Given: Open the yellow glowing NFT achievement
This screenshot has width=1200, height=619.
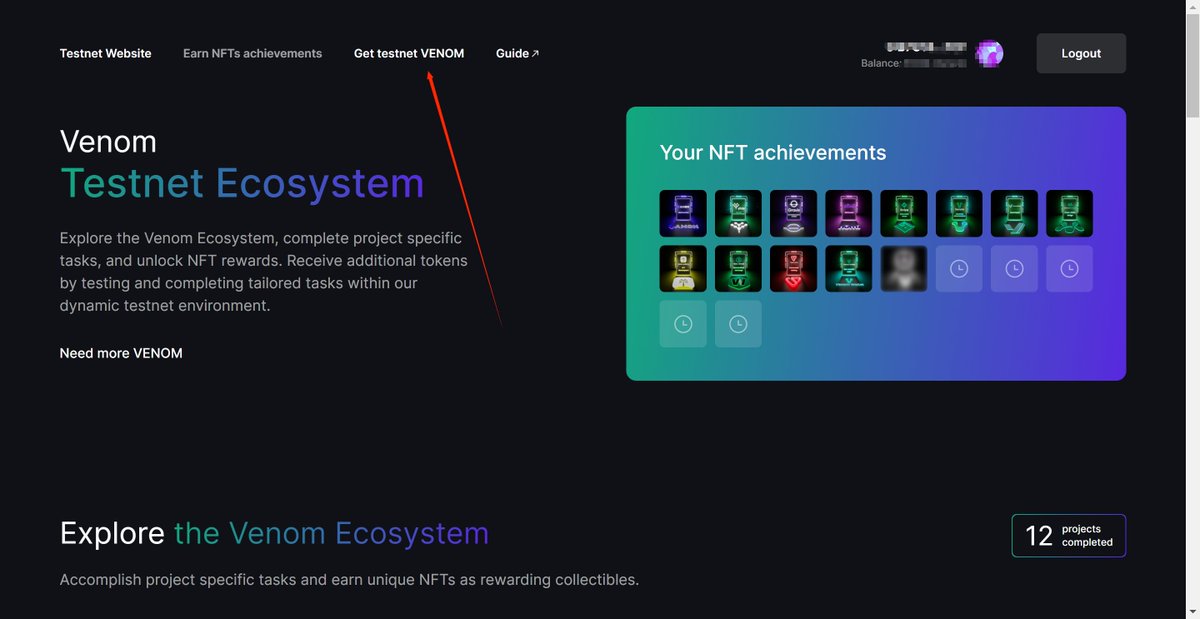Looking at the screenshot, I should (x=683, y=269).
